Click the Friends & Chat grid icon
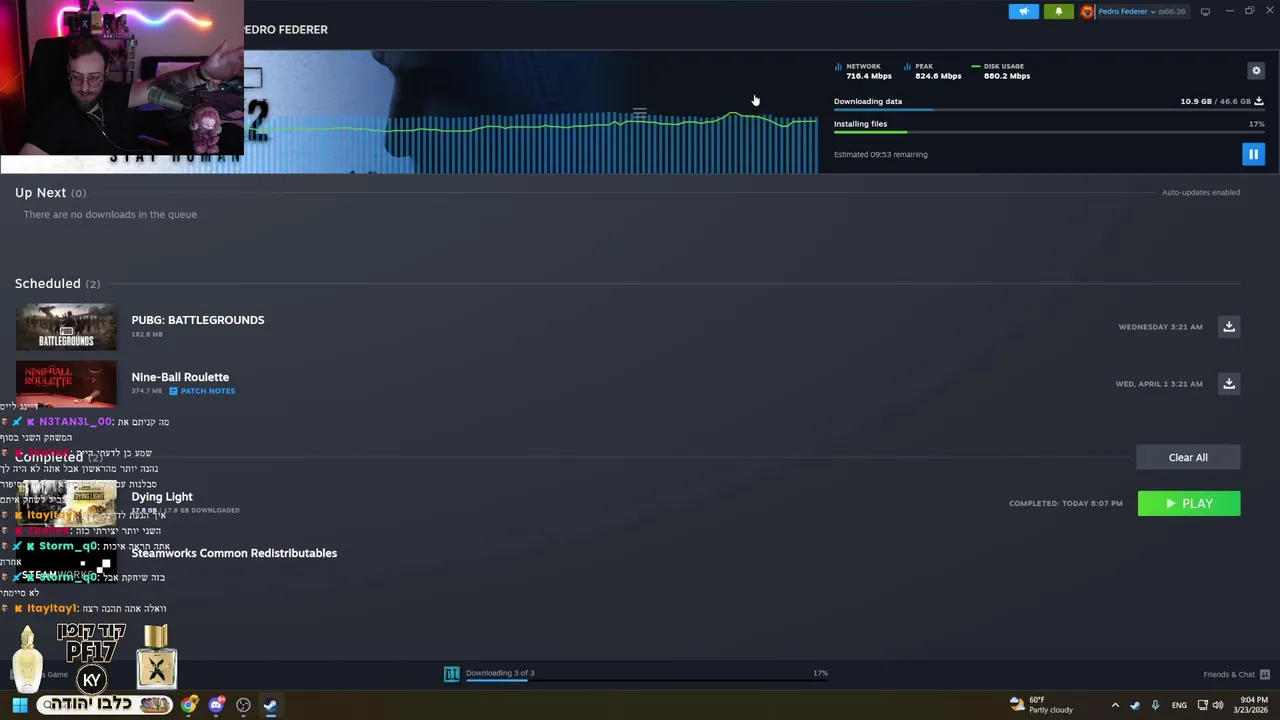The height and width of the screenshot is (720, 1280). click(x=1265, y=674)
